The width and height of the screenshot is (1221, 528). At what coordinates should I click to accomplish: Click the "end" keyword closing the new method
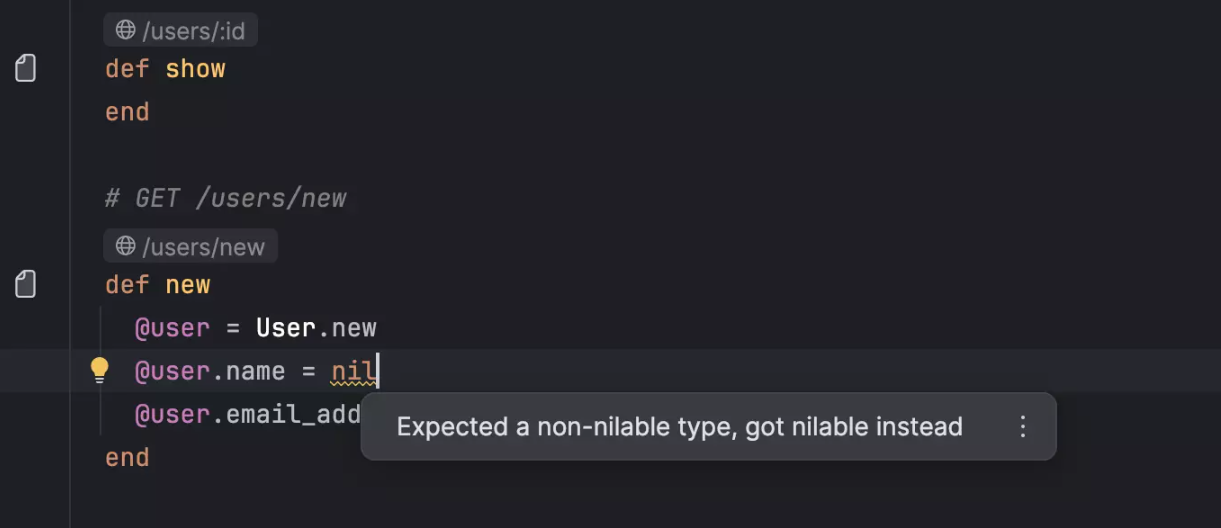[127, 458]
